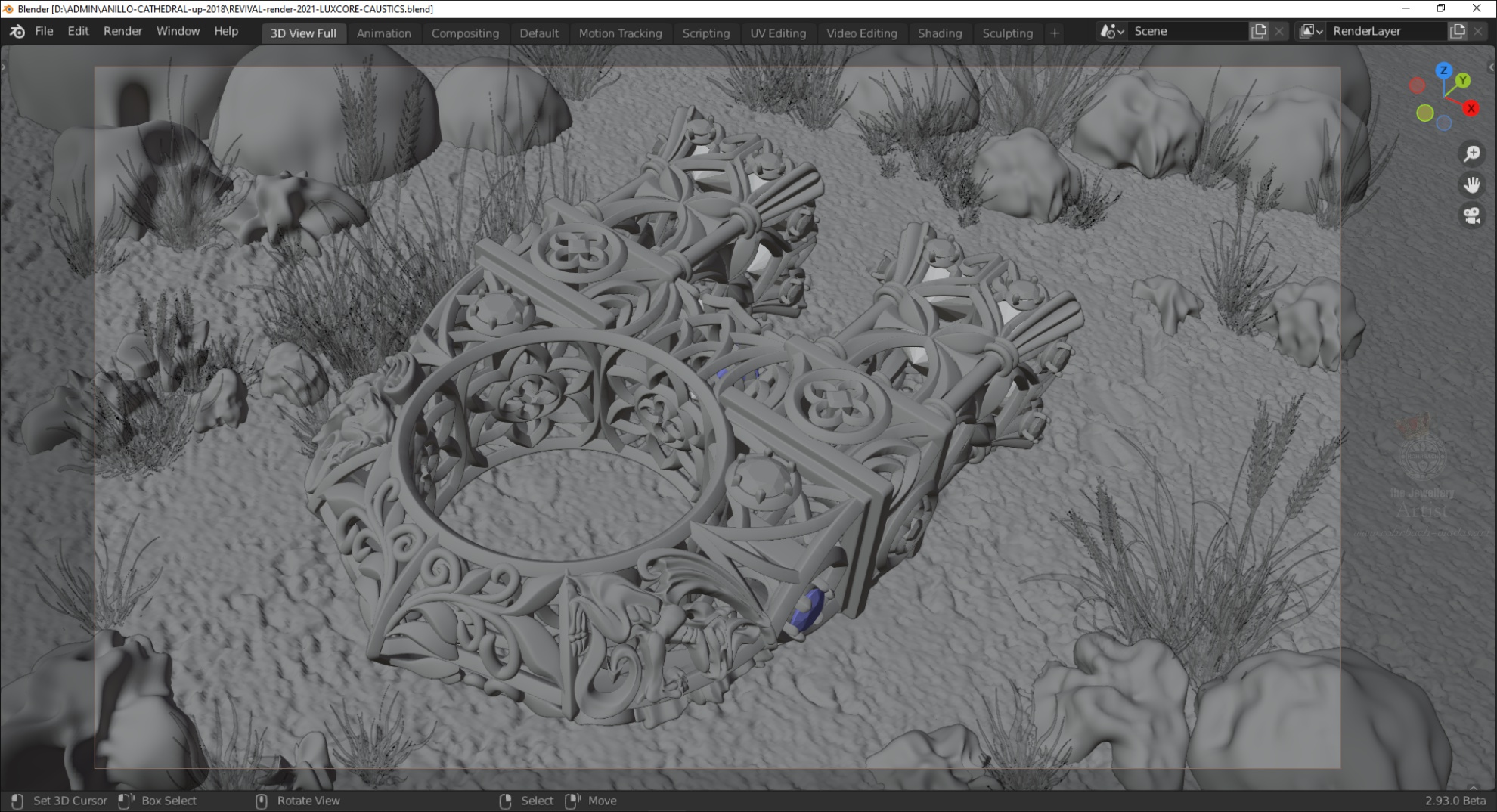This screenshot has width=1497, height=812.
Task: Open the scene browse dropdown
Action: click(1112, 31)
